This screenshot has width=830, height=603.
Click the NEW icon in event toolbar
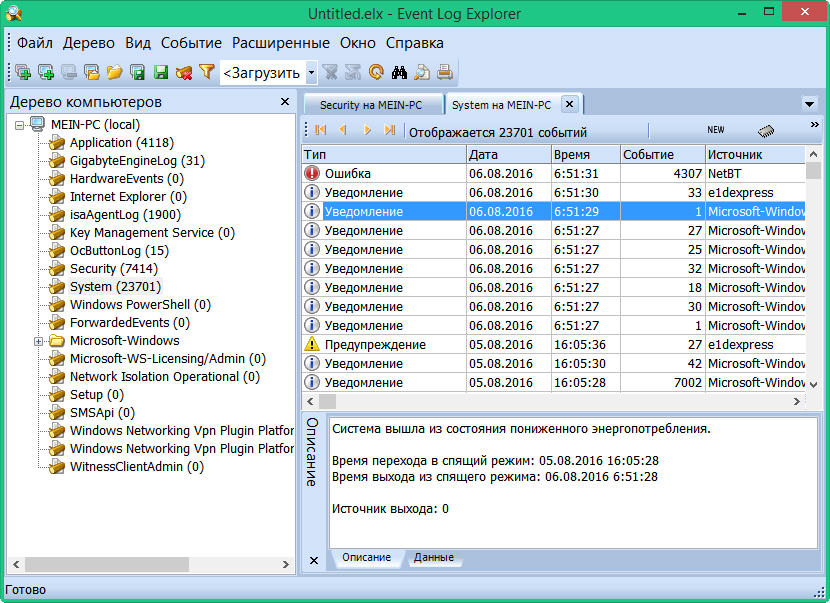[716, 131]
